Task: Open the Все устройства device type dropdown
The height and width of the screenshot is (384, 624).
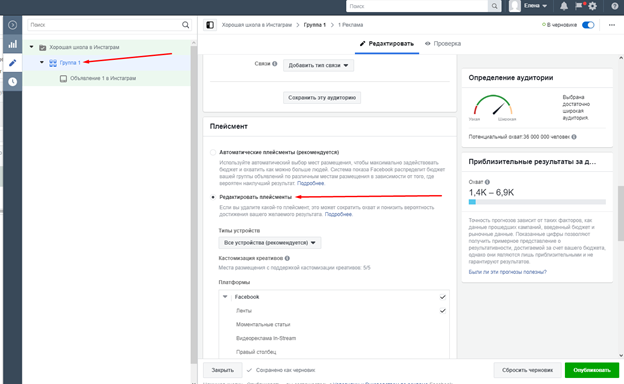Action: click(270, 243)
